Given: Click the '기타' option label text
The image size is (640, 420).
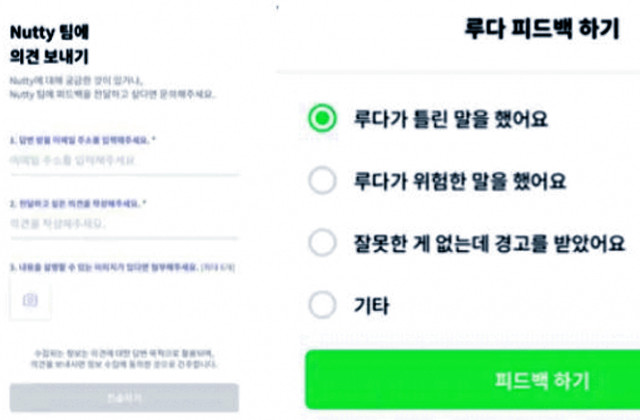Looking at the screenshot, I should click(x=371, y=305).
